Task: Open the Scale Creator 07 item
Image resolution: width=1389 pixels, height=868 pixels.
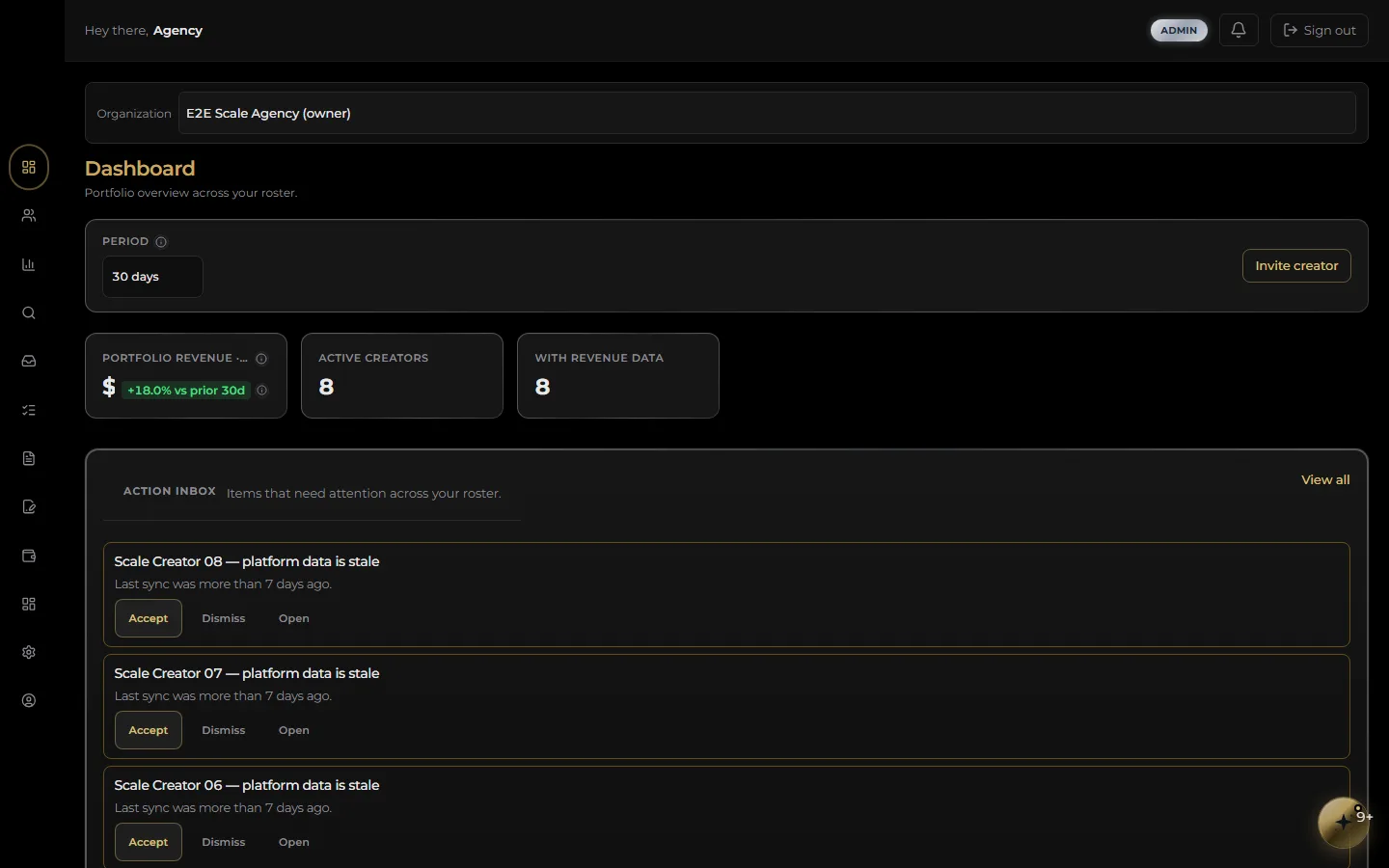Action: (x=294, y=730)
